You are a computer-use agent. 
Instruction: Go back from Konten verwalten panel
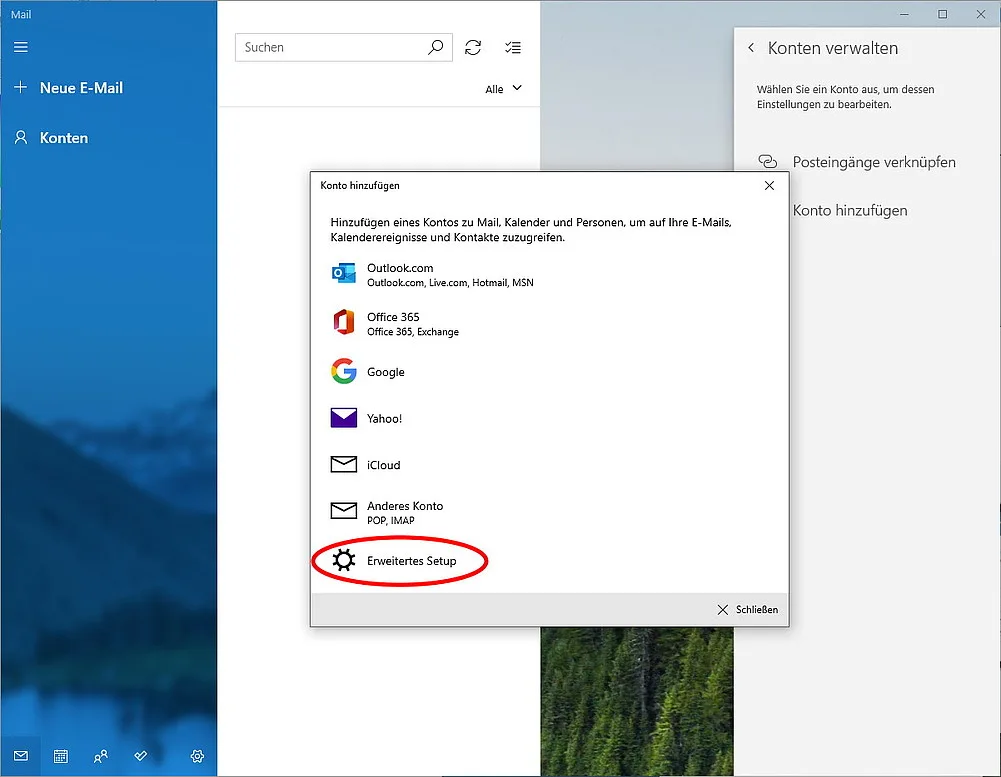(752, 48)
